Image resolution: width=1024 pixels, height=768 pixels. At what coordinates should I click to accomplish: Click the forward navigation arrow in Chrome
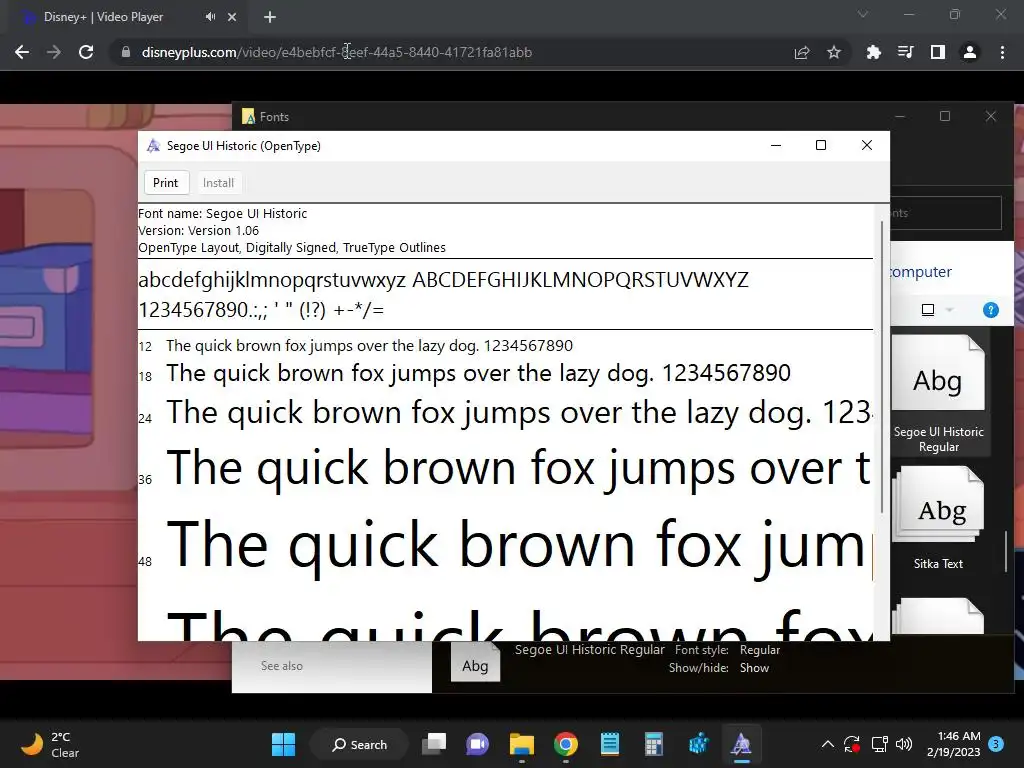(x=54, y=52)
